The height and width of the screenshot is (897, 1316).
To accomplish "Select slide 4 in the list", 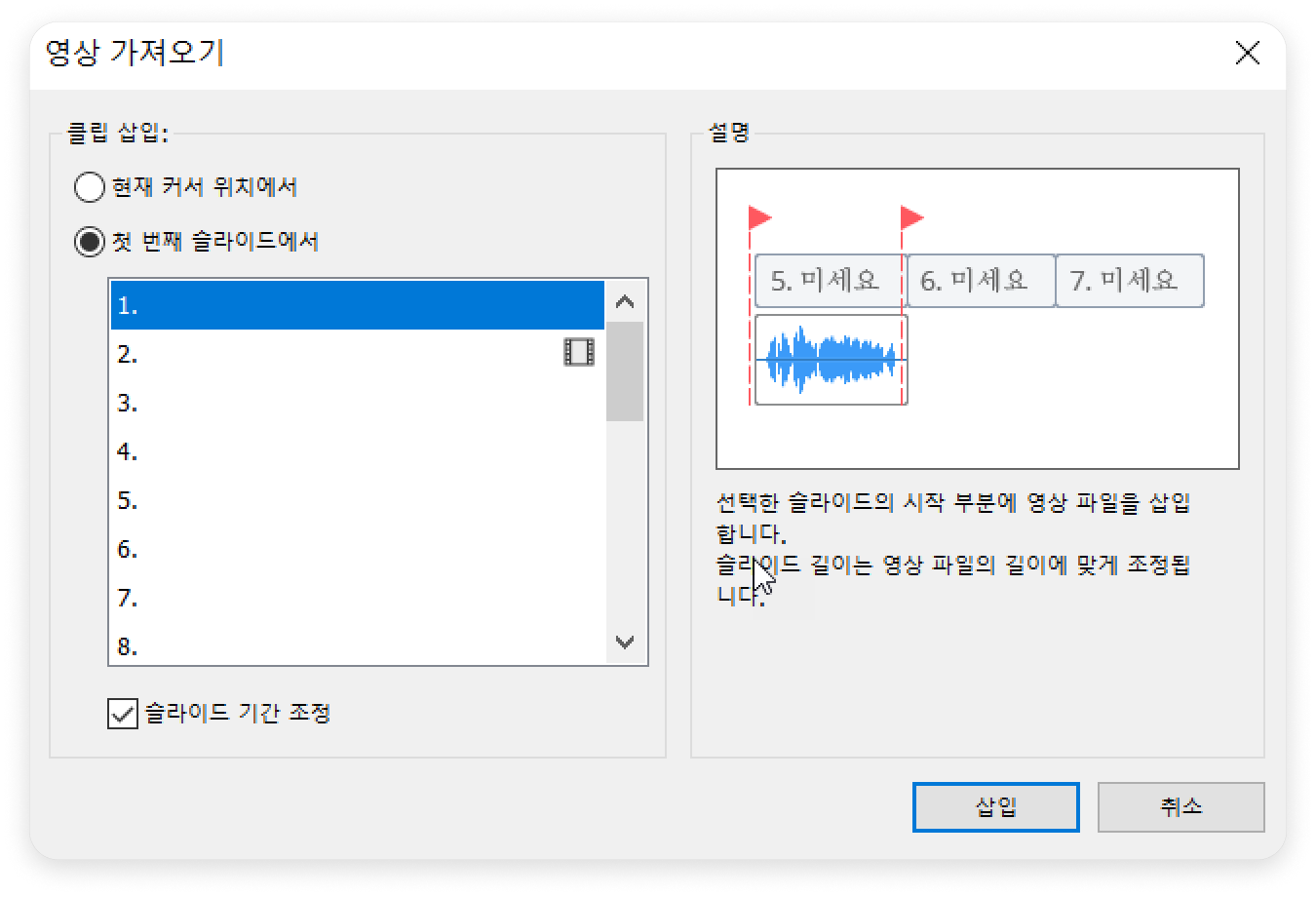I will (x=358, y=451).
